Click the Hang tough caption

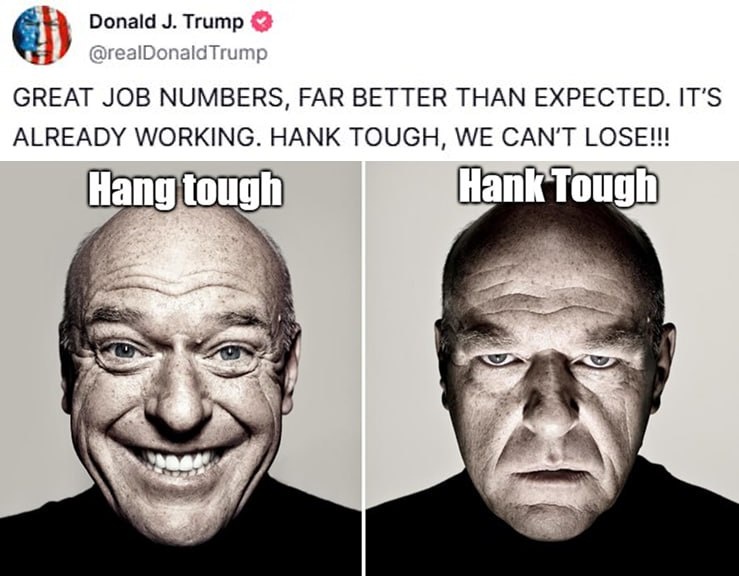point(186,189)
